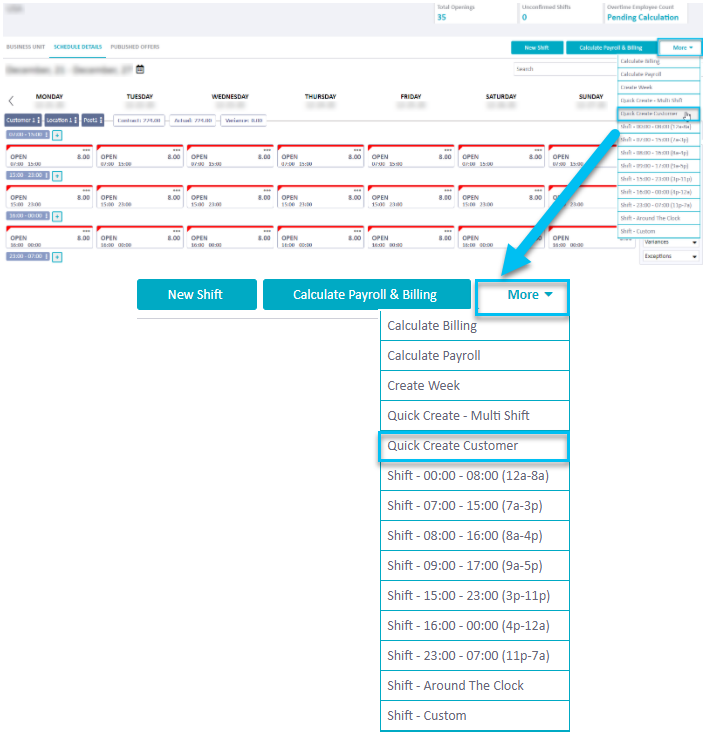
Task: Open the Total Openings value 35
Action: click(x=442, y=17)
